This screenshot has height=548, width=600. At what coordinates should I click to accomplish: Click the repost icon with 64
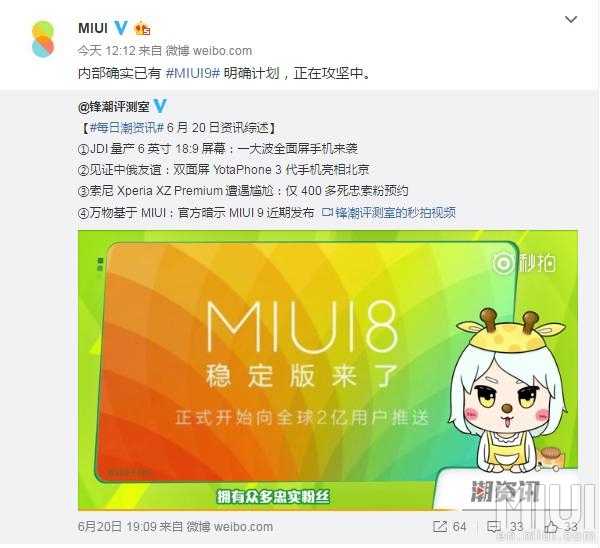point(449,527)
